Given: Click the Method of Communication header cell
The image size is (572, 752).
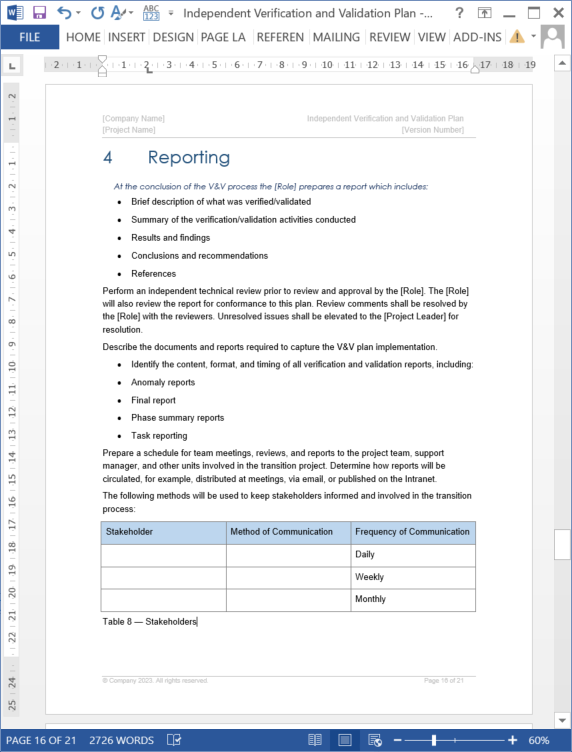Looking at the screenshot, I should click(x=289, y=532).
